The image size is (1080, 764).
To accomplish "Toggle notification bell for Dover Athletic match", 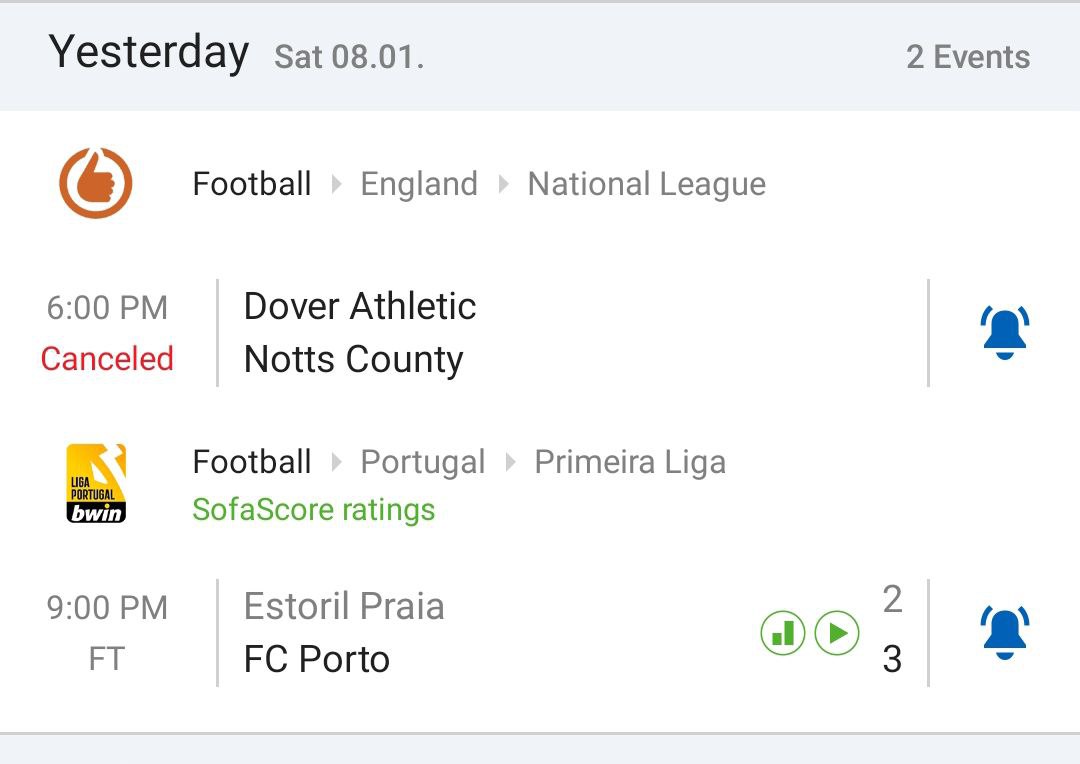I will (1005, 333).
